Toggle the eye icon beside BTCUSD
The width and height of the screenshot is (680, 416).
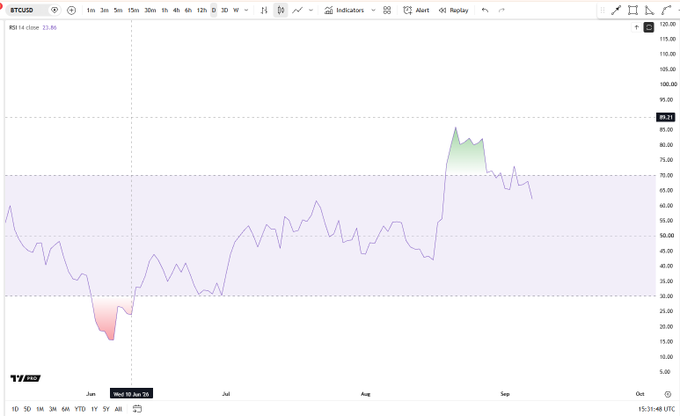(54, 10)
